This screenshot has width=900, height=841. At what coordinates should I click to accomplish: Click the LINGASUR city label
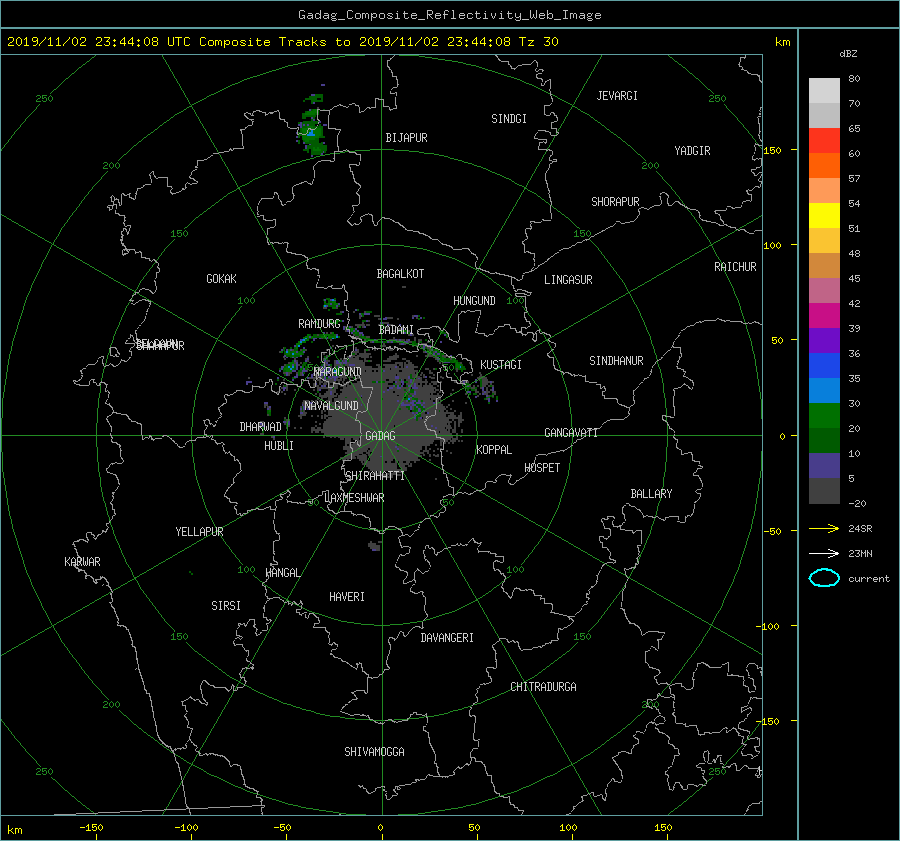click(568, 280)
